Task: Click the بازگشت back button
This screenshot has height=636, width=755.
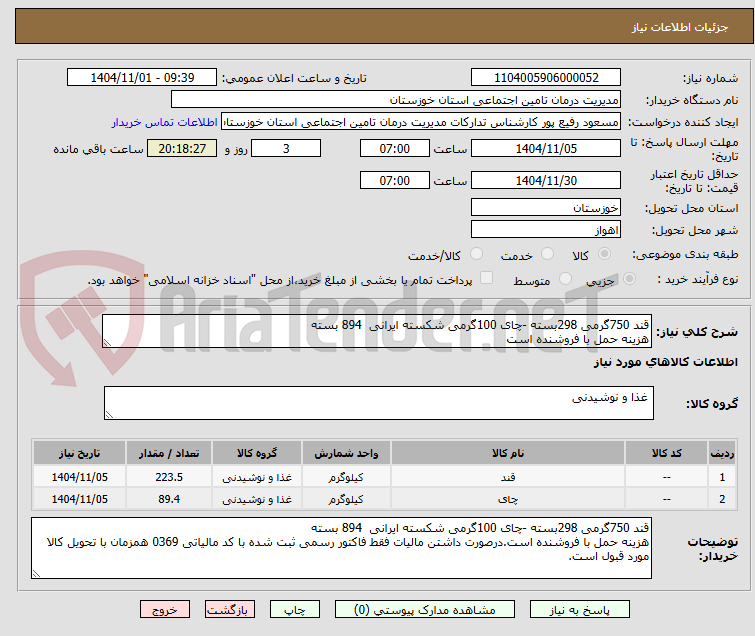Action: coord(230,610)
